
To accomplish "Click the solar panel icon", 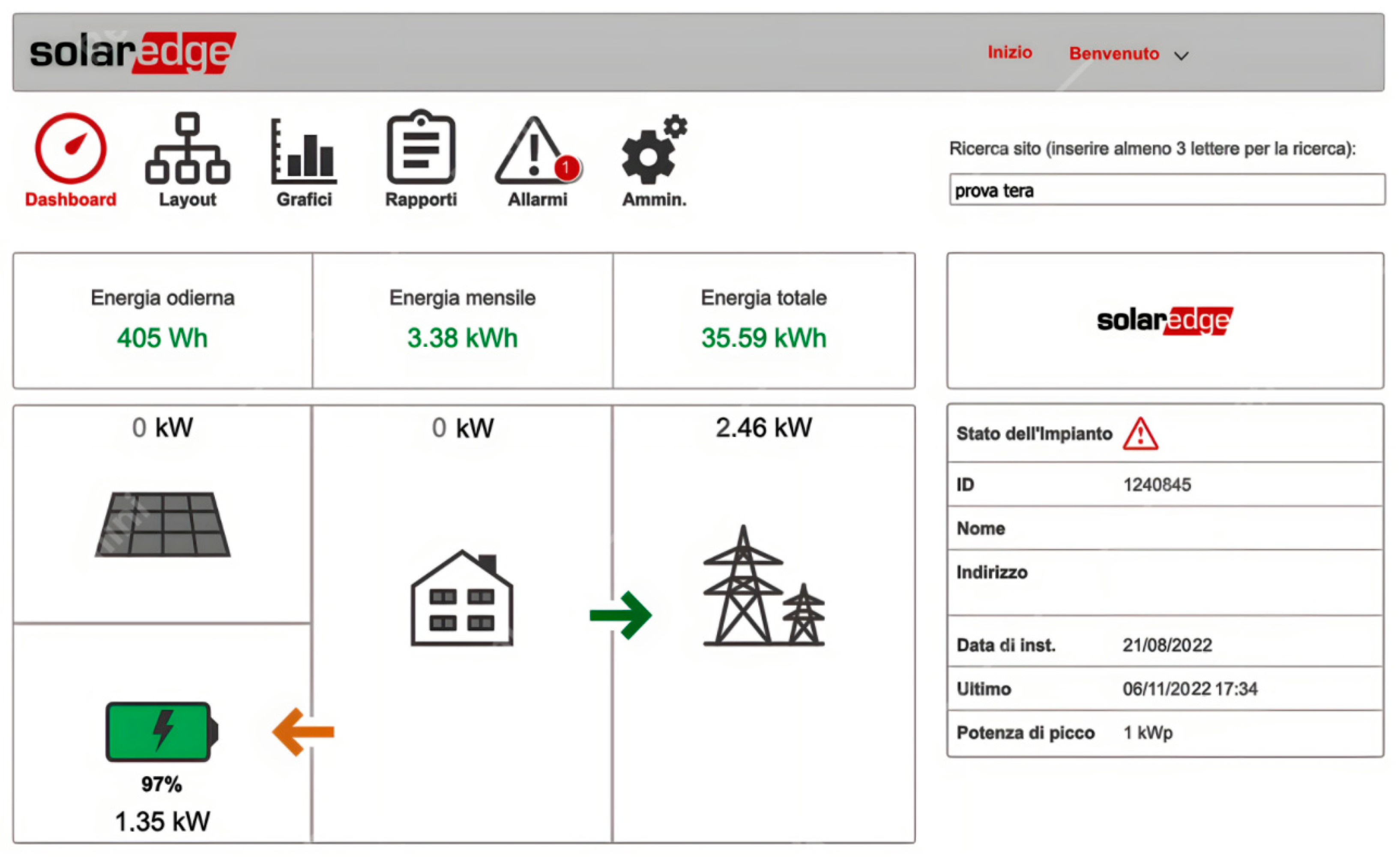I will pos(162,524).
